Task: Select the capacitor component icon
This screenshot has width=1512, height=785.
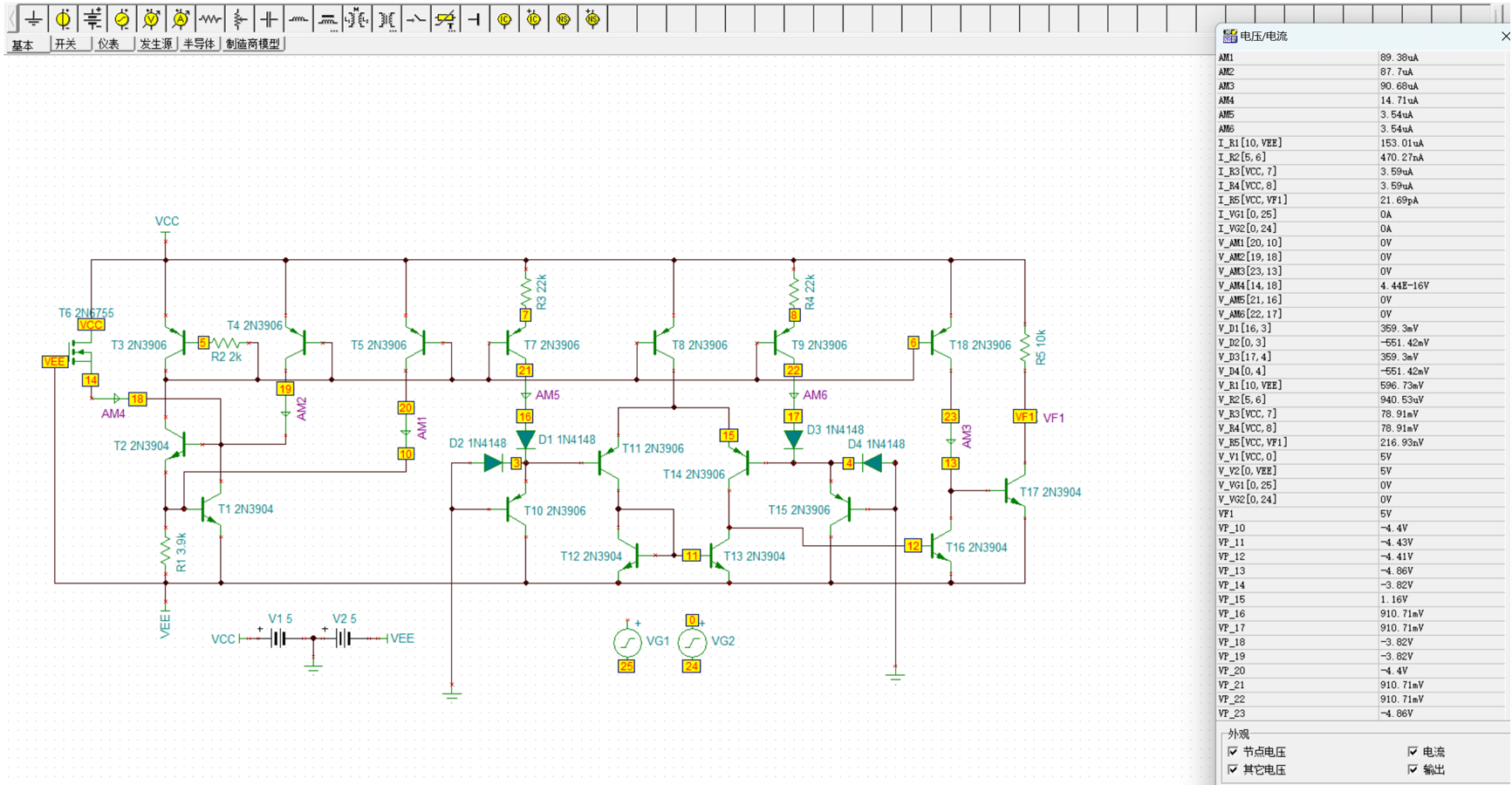Action: [269, 18]
